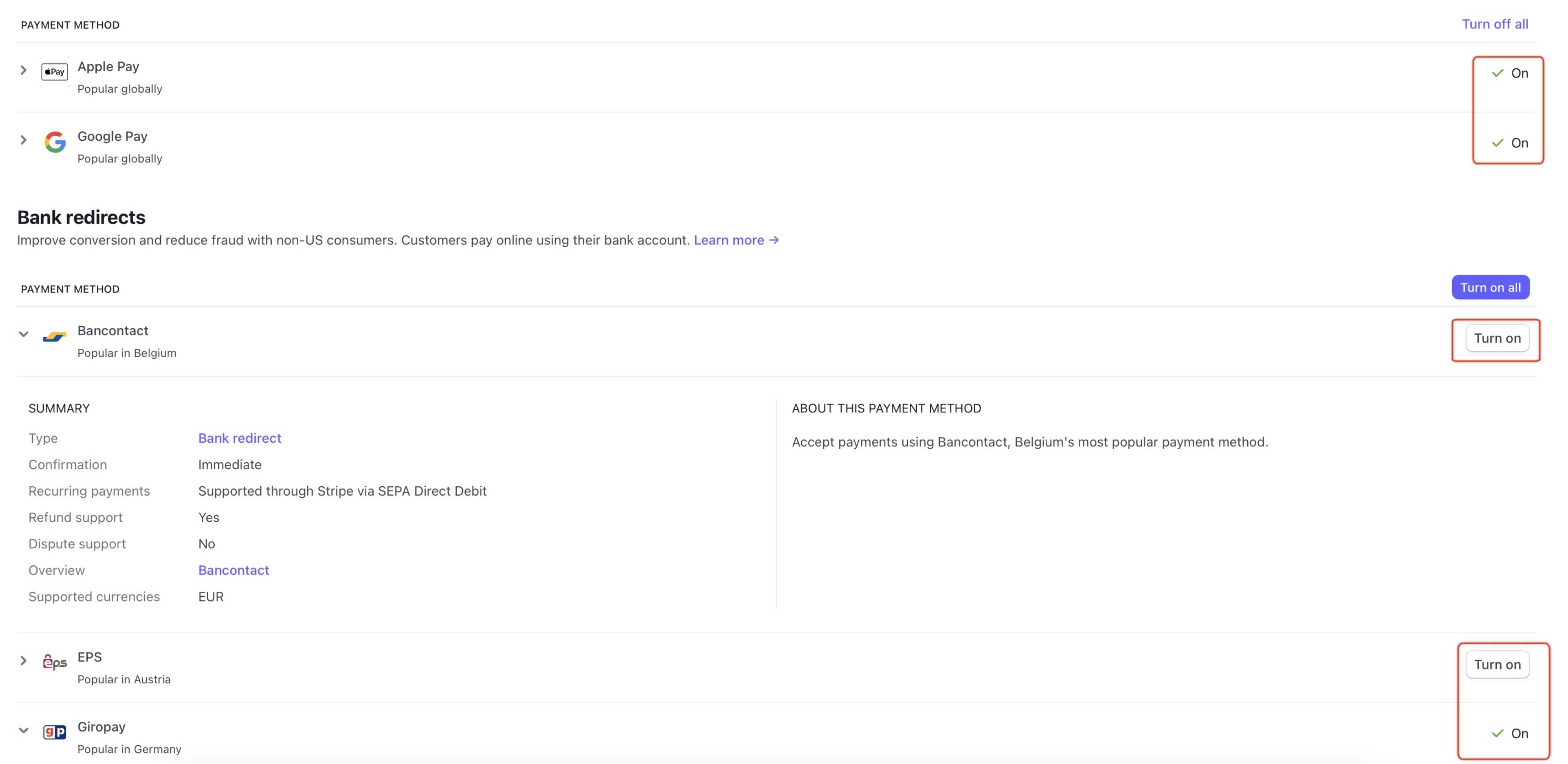Click the Refund support 'Yes' value
This screenshot has height=764, width=1568.
pyautogui.click(x=209, y=518)
